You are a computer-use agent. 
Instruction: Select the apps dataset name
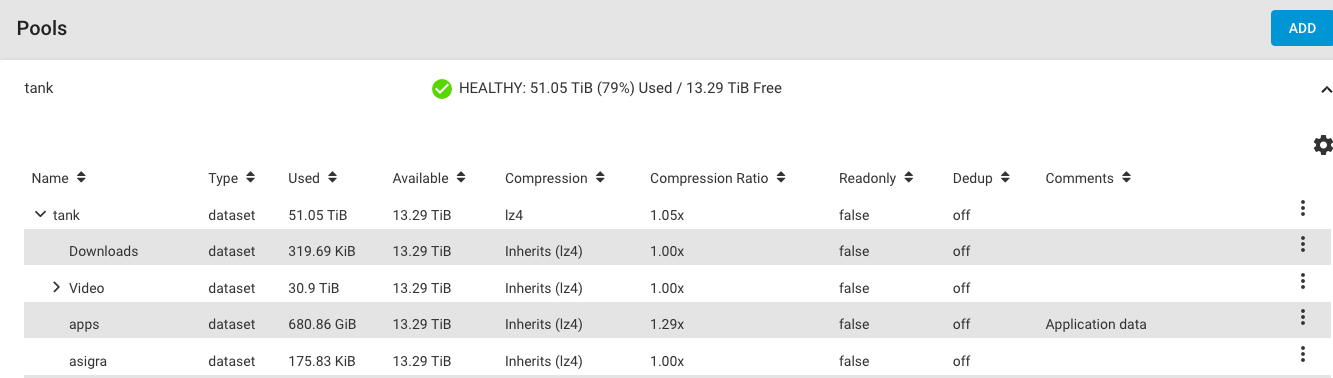click(84, 324)
